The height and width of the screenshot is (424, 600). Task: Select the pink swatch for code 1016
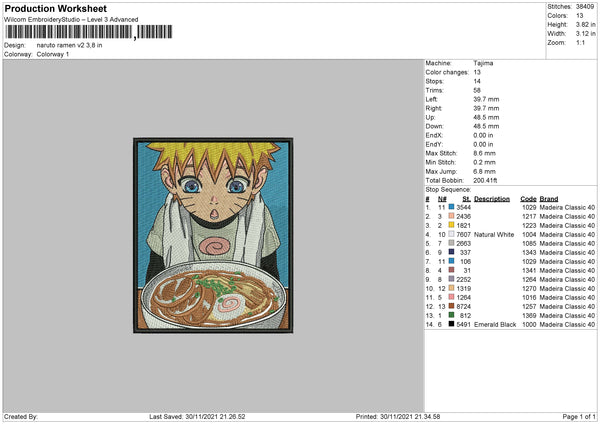pos(452,297)
